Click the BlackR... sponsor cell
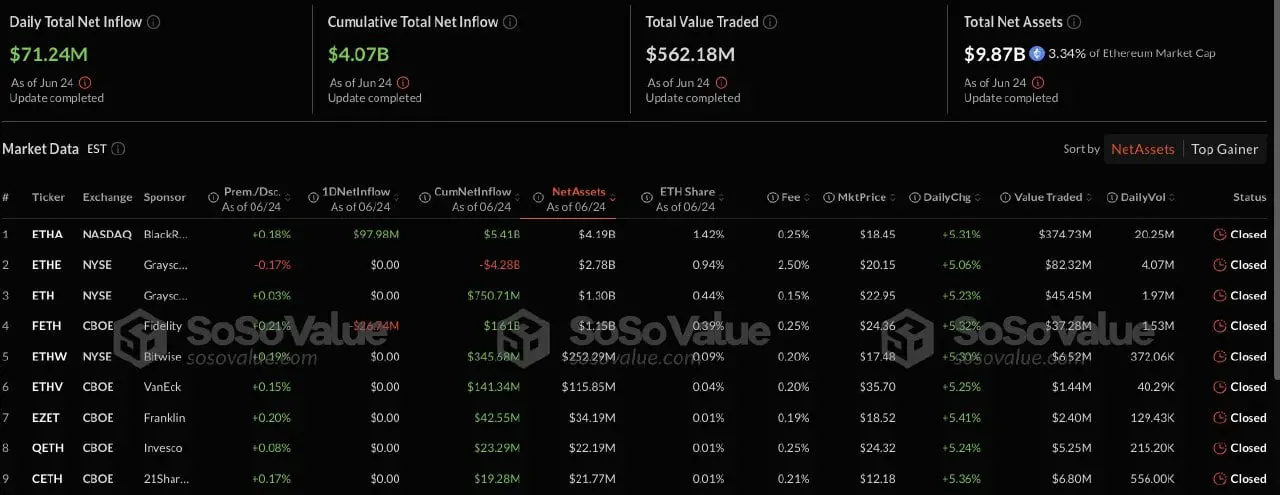The height and width of the screenshot is (495, 1280). coord(165,235)
